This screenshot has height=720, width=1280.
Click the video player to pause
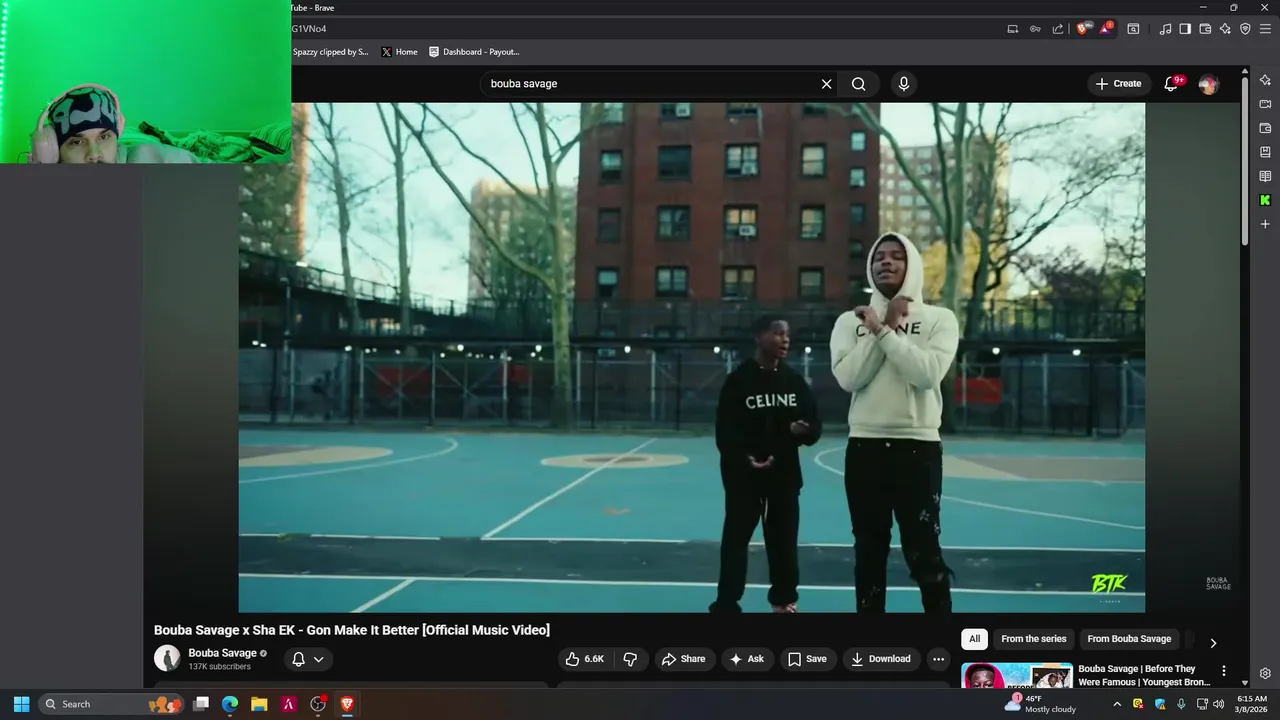pyautogui.click(x=691, y=357)
